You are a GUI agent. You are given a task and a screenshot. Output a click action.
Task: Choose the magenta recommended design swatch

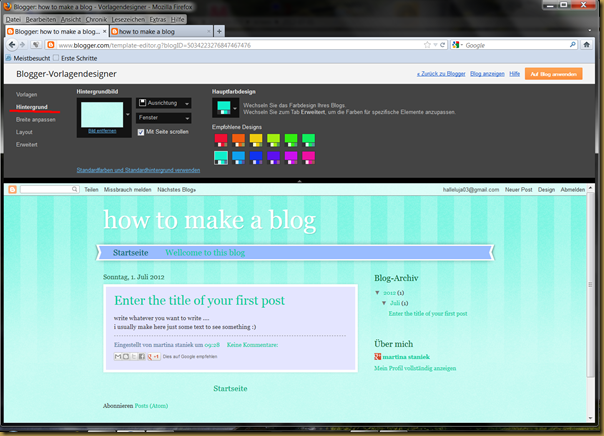[x=291, y=158]
